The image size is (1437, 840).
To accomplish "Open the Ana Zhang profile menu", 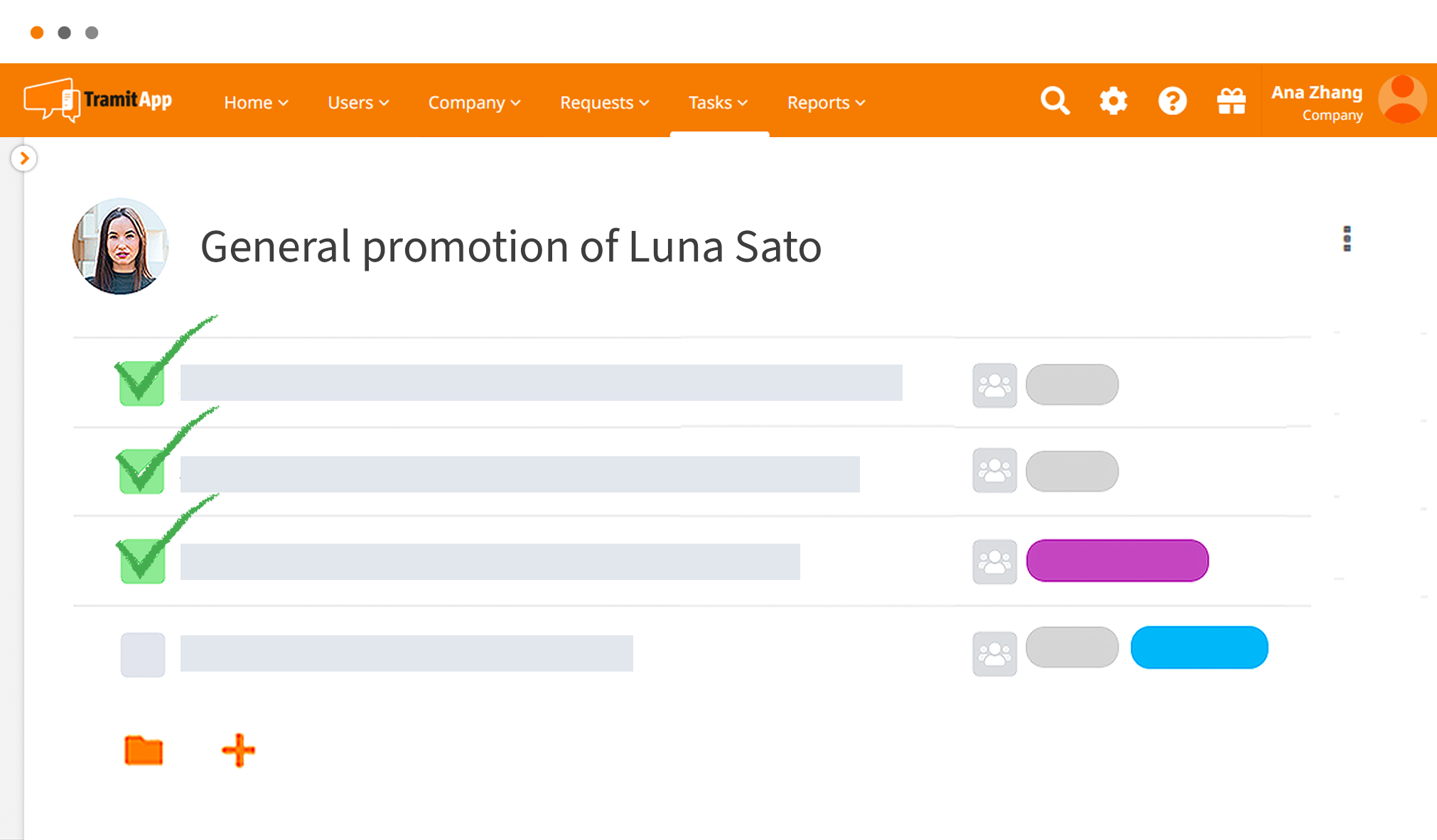I will click(1348, 101).
